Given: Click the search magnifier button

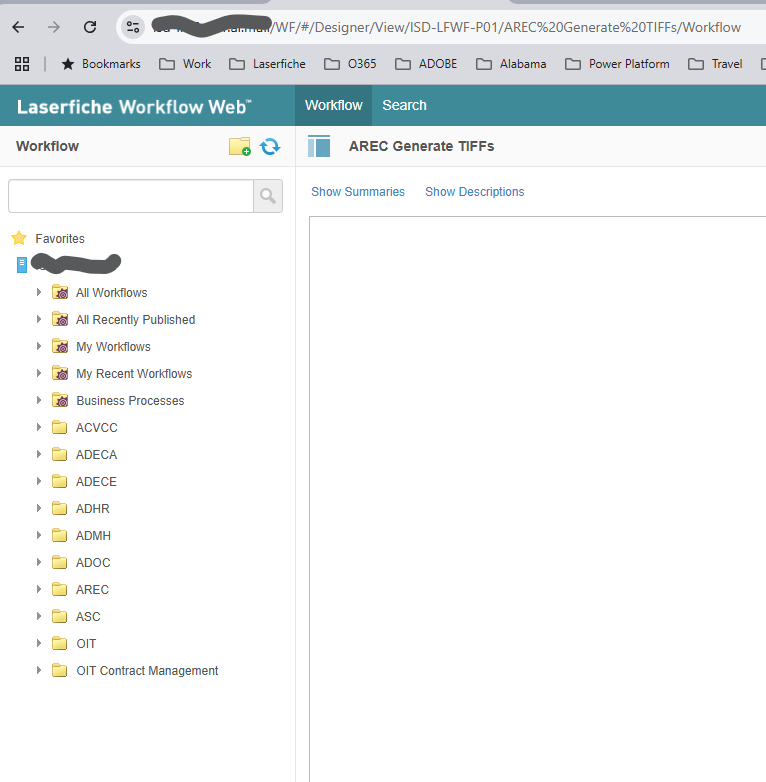Looking at the screenshot, I should 268,196.
